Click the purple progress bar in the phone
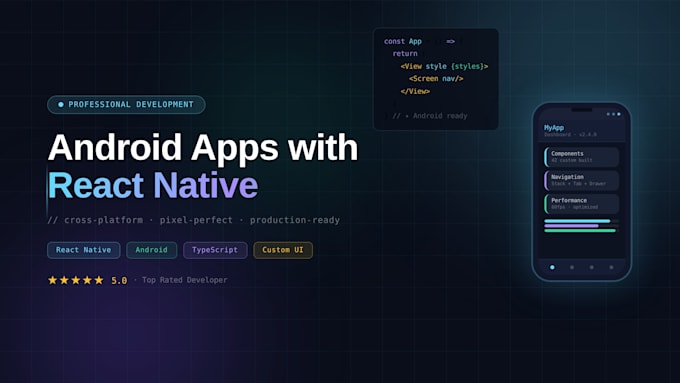 [571, 226]
